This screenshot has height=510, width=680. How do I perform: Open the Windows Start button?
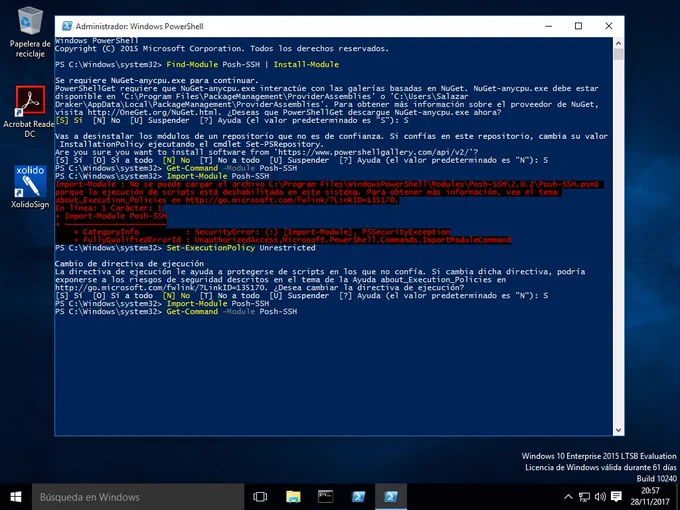[16, 497]
